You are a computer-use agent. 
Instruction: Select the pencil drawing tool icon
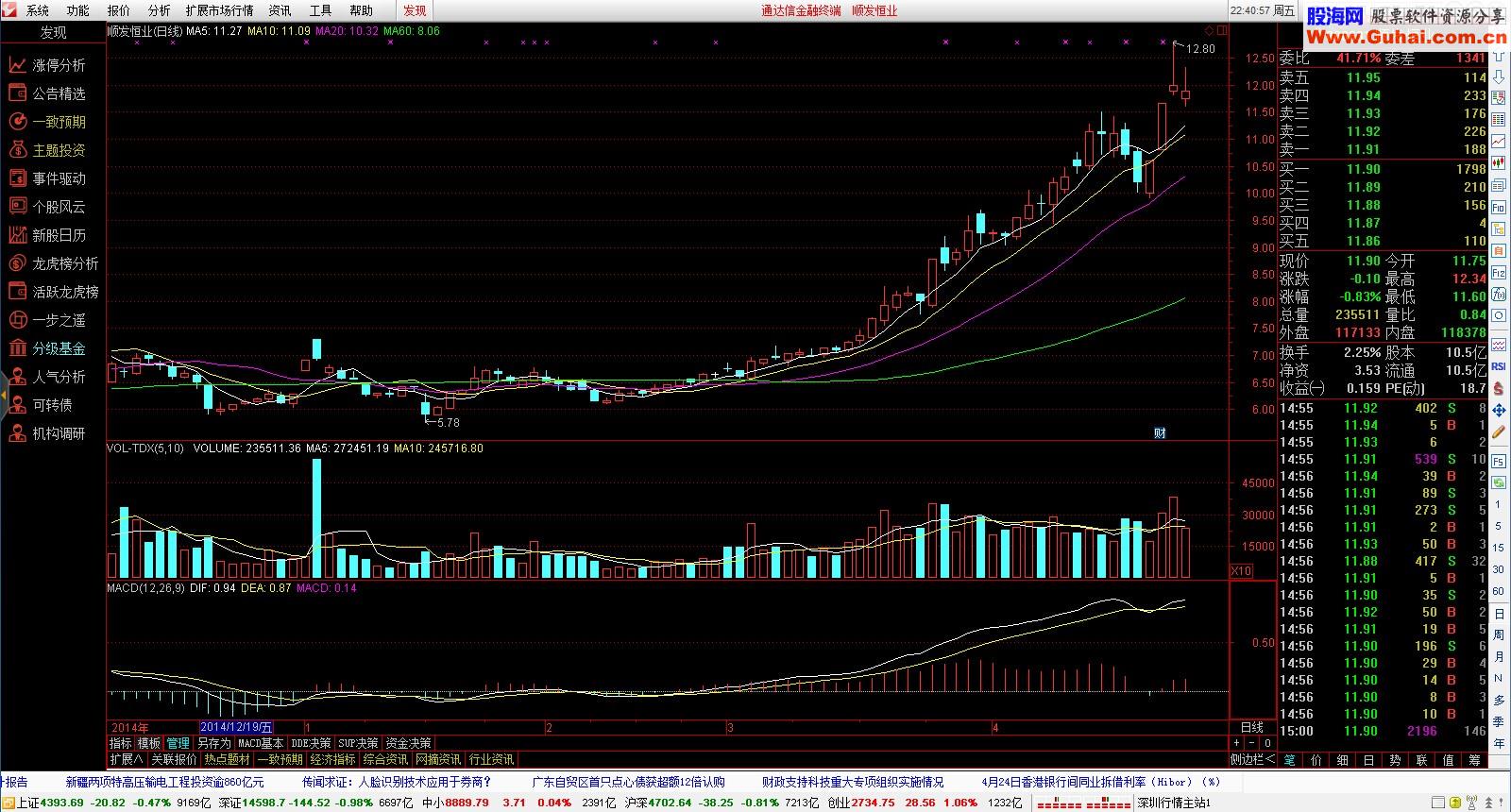pos(1499,430)
